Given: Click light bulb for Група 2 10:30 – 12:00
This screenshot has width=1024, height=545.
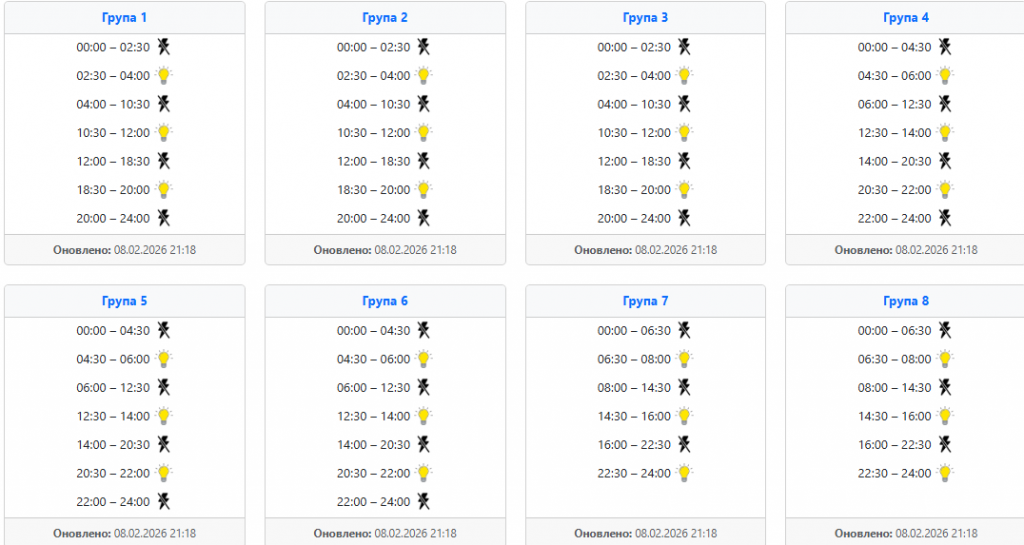Looking at the screenshot, I should pyautogui.click(x=424, y=132).
